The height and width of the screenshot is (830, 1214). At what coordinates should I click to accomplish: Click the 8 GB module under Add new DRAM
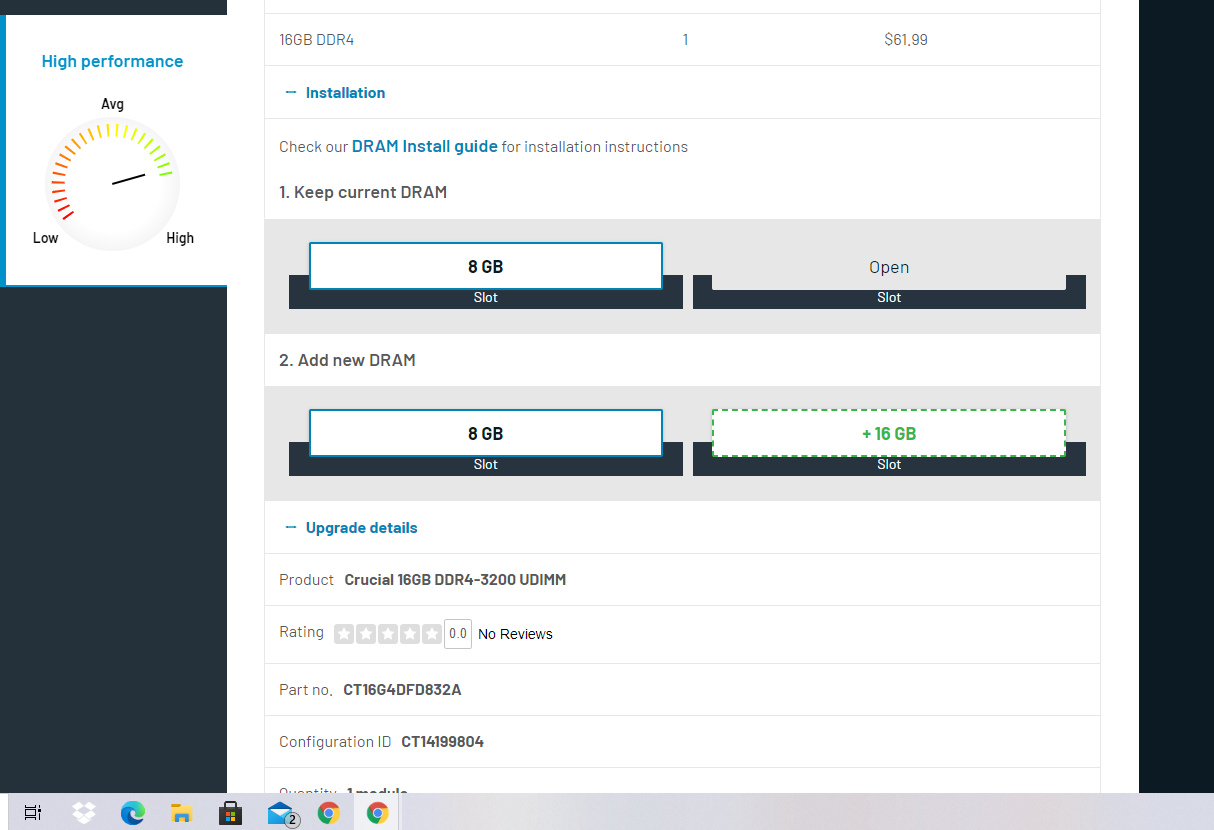pos(486,433)
